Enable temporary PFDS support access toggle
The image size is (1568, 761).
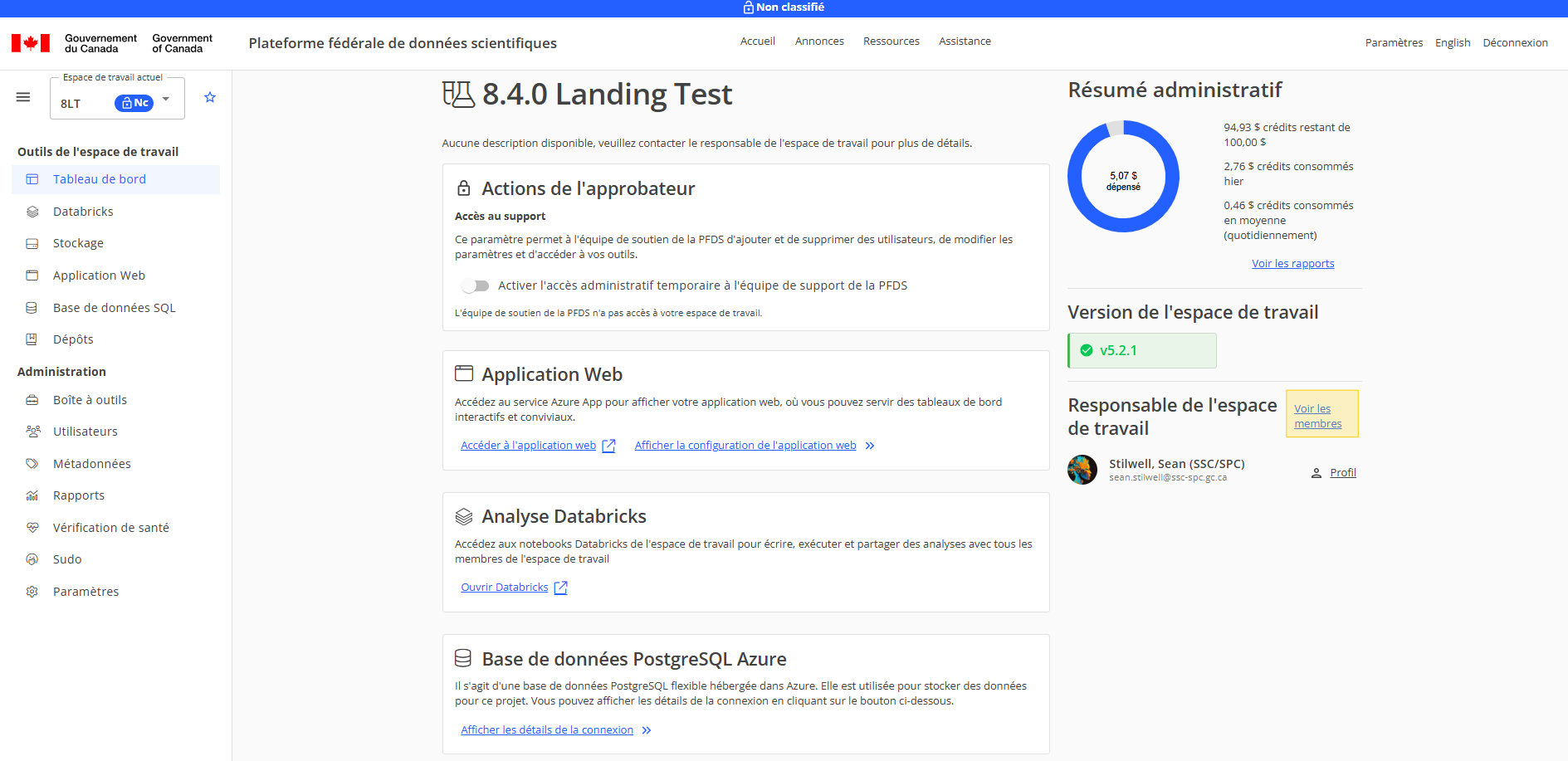coord(476,285)
